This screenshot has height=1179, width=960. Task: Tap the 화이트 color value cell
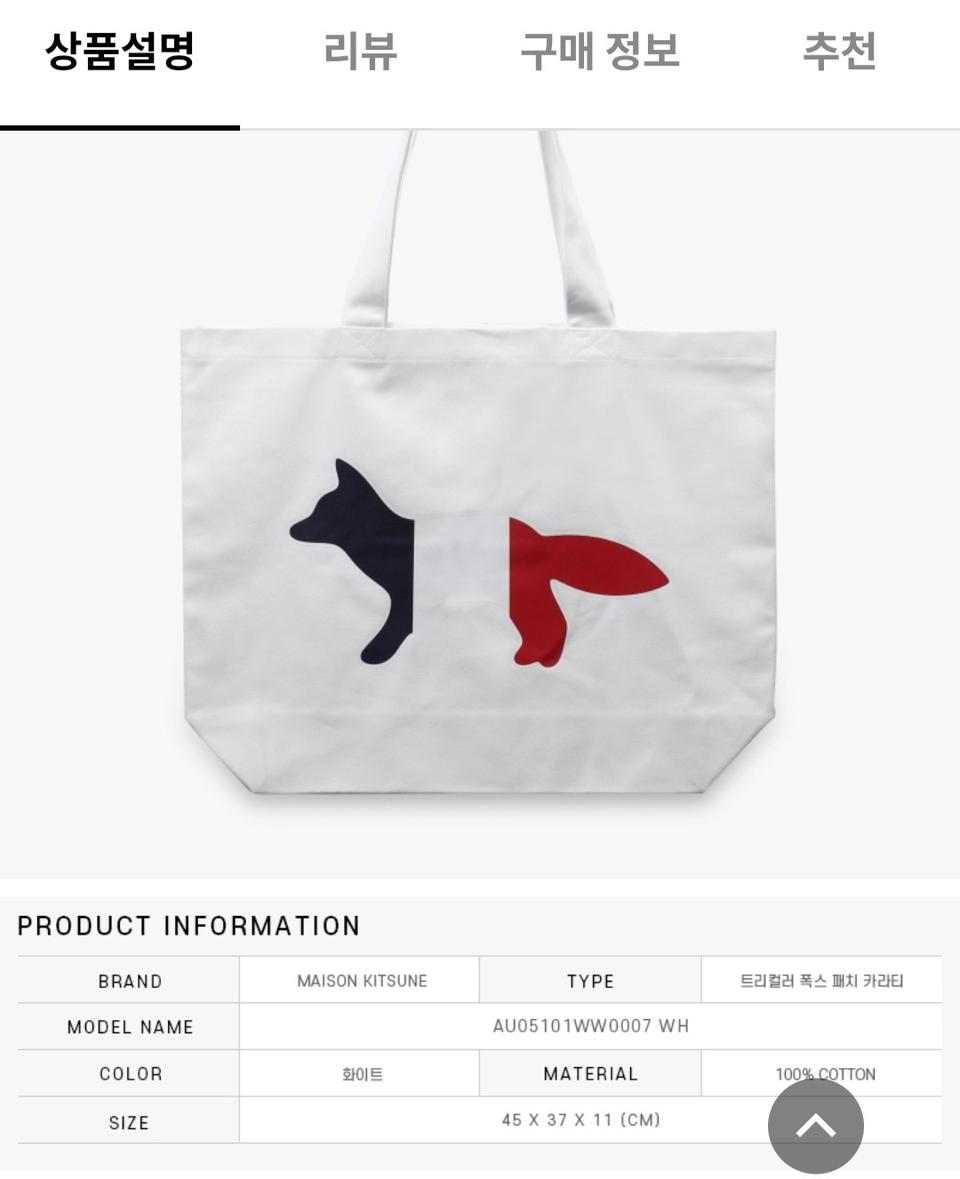(362, 1074)
